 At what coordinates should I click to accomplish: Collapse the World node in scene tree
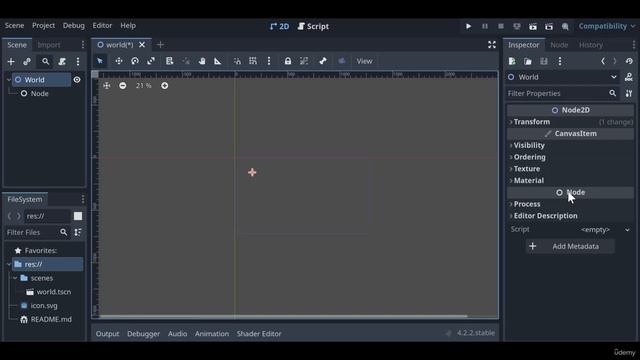tap(9, 80)
